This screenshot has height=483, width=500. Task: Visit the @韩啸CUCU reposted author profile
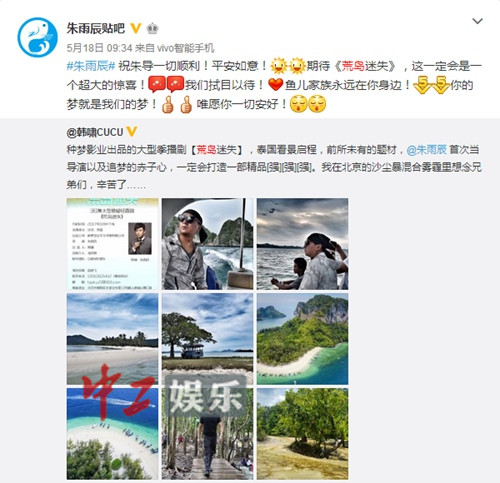[x=95, y=132]
